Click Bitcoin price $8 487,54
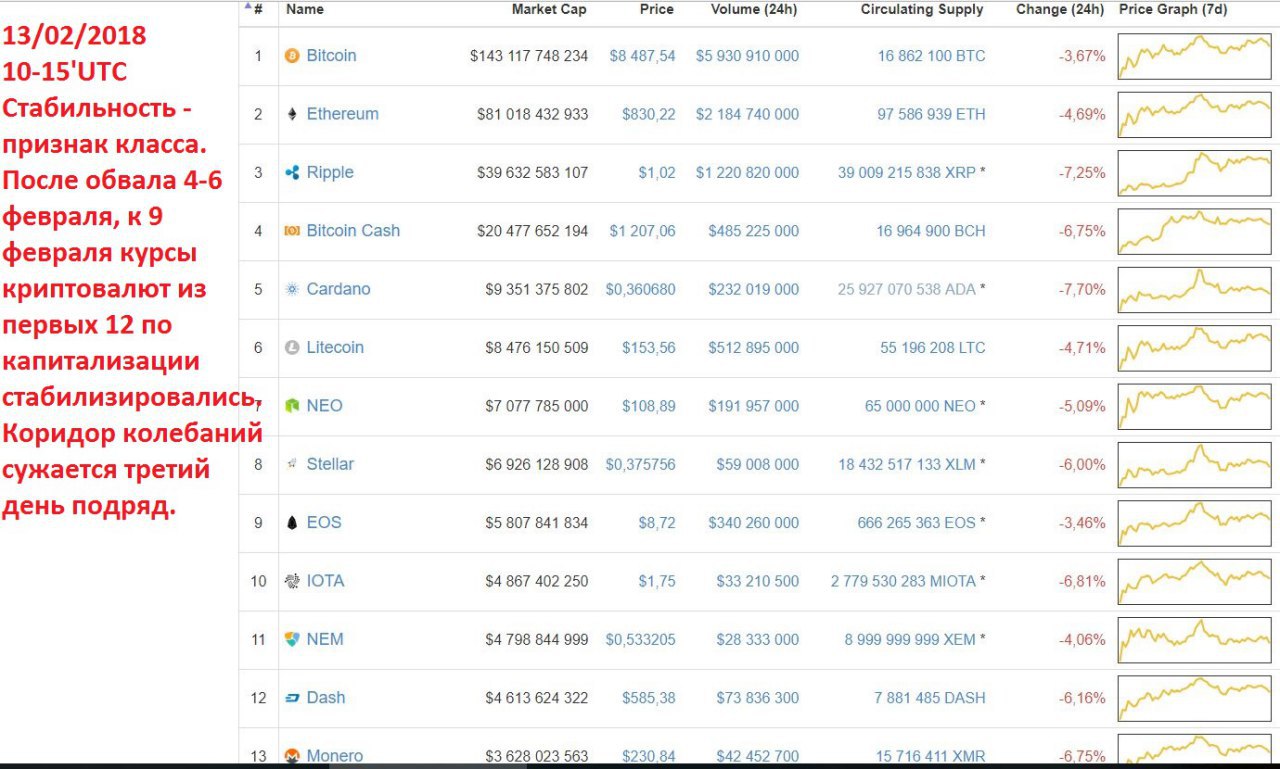This screenshot has height=769, width=1280. coord(642,56)
